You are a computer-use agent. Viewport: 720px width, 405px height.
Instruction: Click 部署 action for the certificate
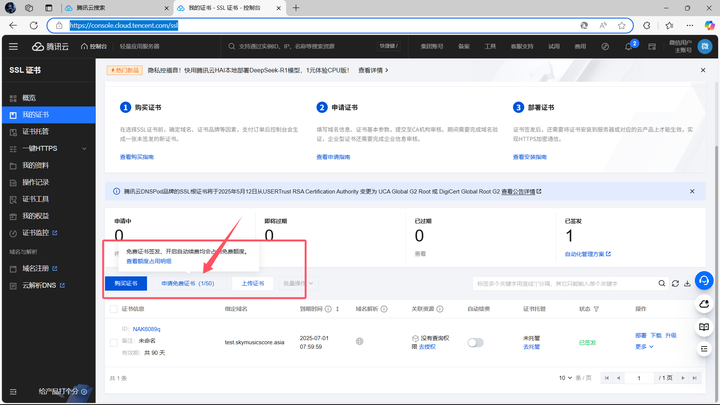tap(641, 335)
